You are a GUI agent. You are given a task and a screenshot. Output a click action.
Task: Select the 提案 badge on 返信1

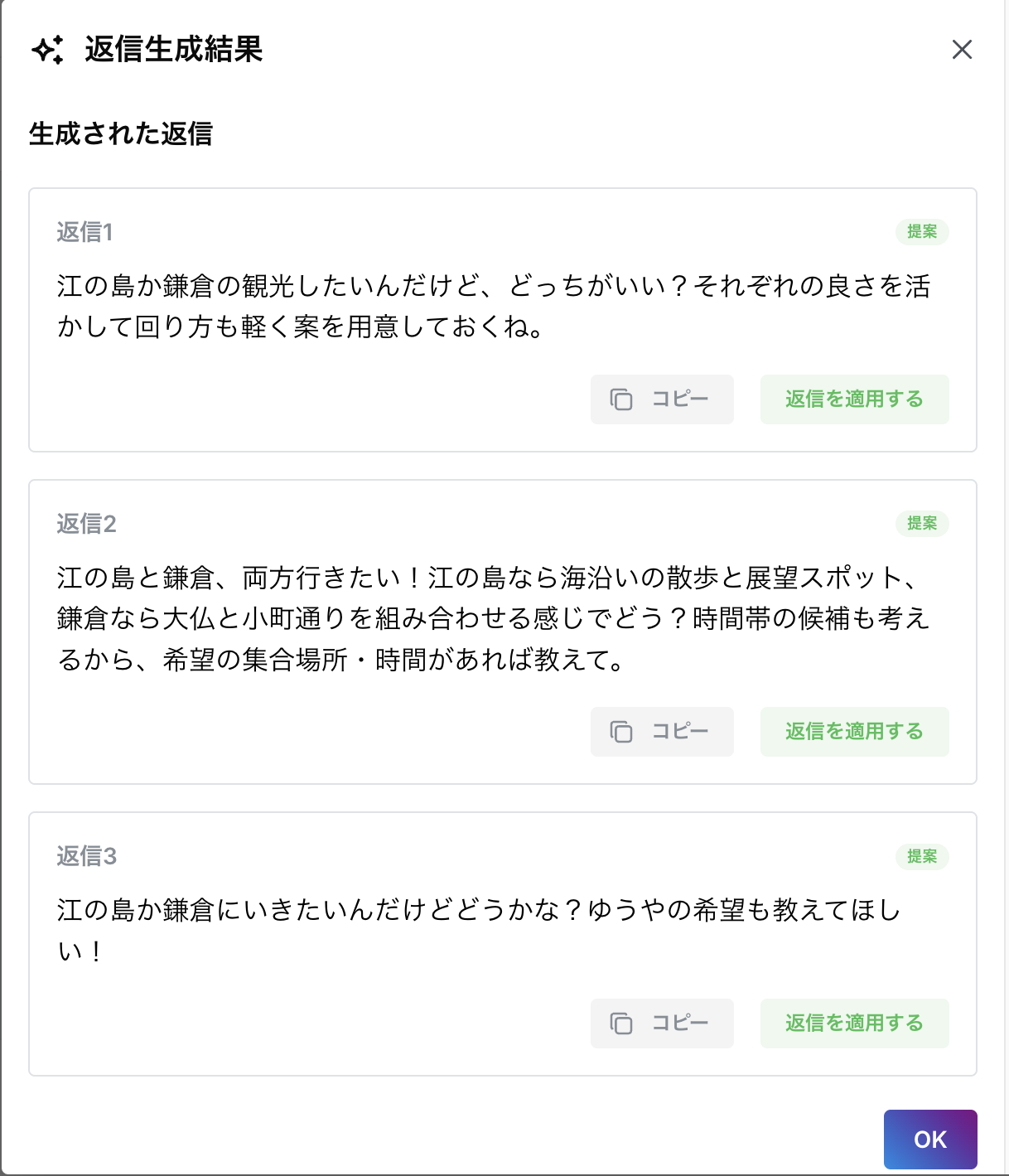click(x=922, y=233)
